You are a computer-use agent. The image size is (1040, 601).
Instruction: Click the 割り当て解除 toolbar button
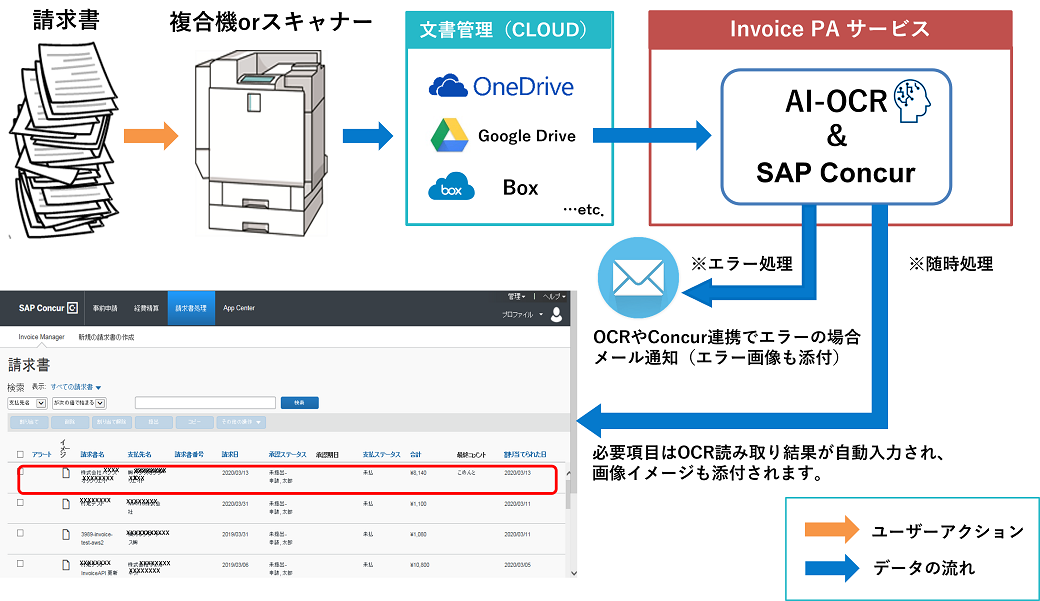pyautogui.click(x=111, y=422)
